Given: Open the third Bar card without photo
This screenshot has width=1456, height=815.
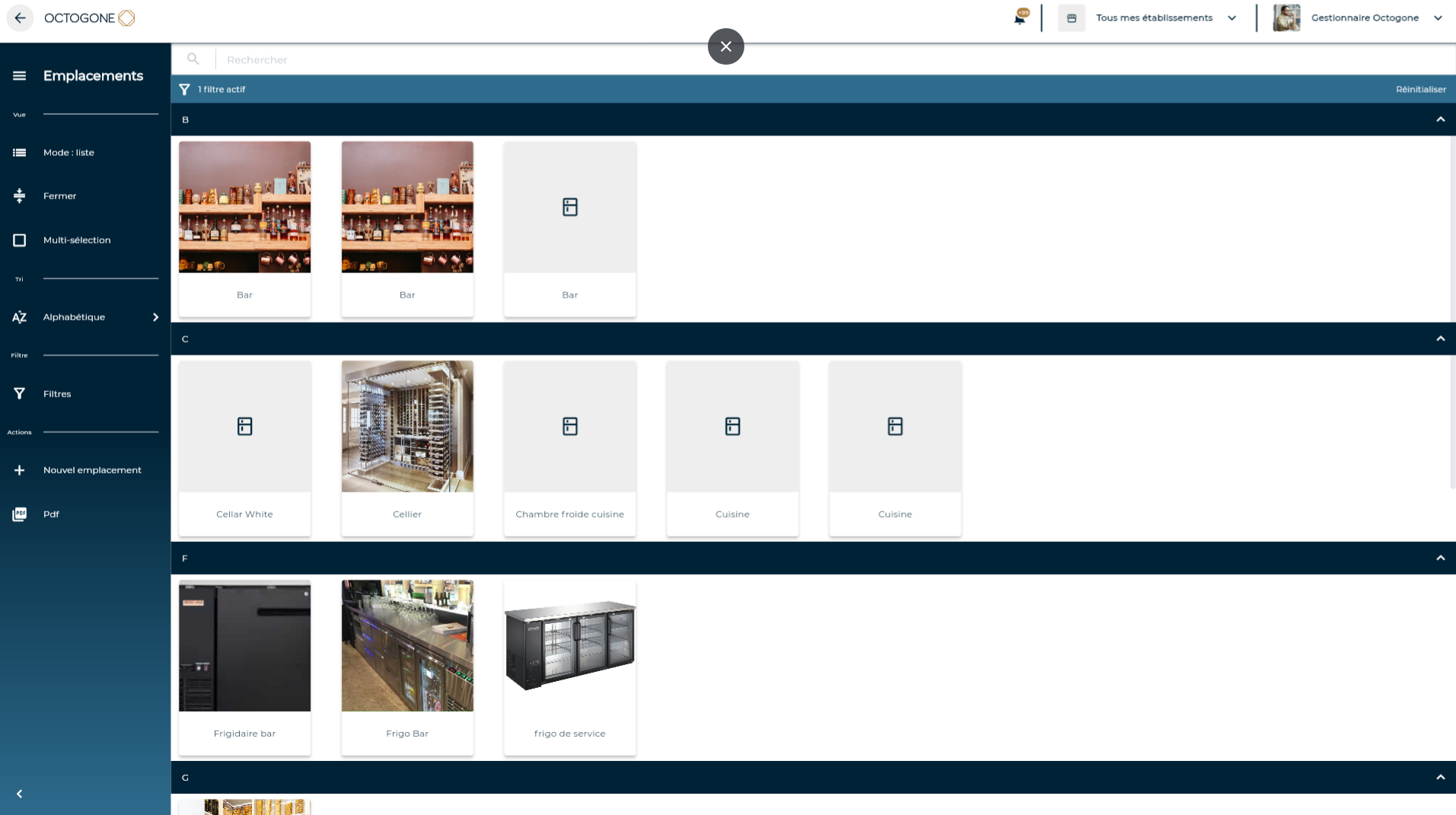Looking at the screenshot, I should (x=570, y=229).
